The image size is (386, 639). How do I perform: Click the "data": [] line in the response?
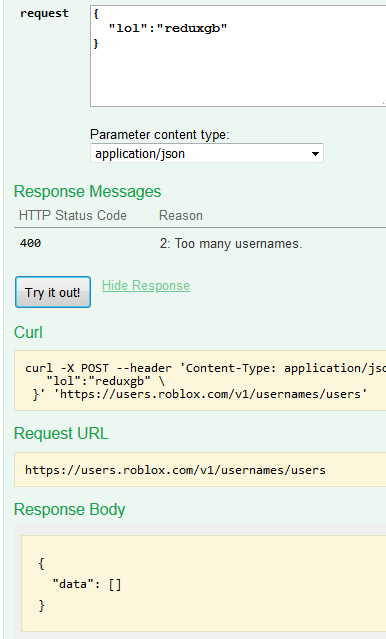click(x=87, y=584)
